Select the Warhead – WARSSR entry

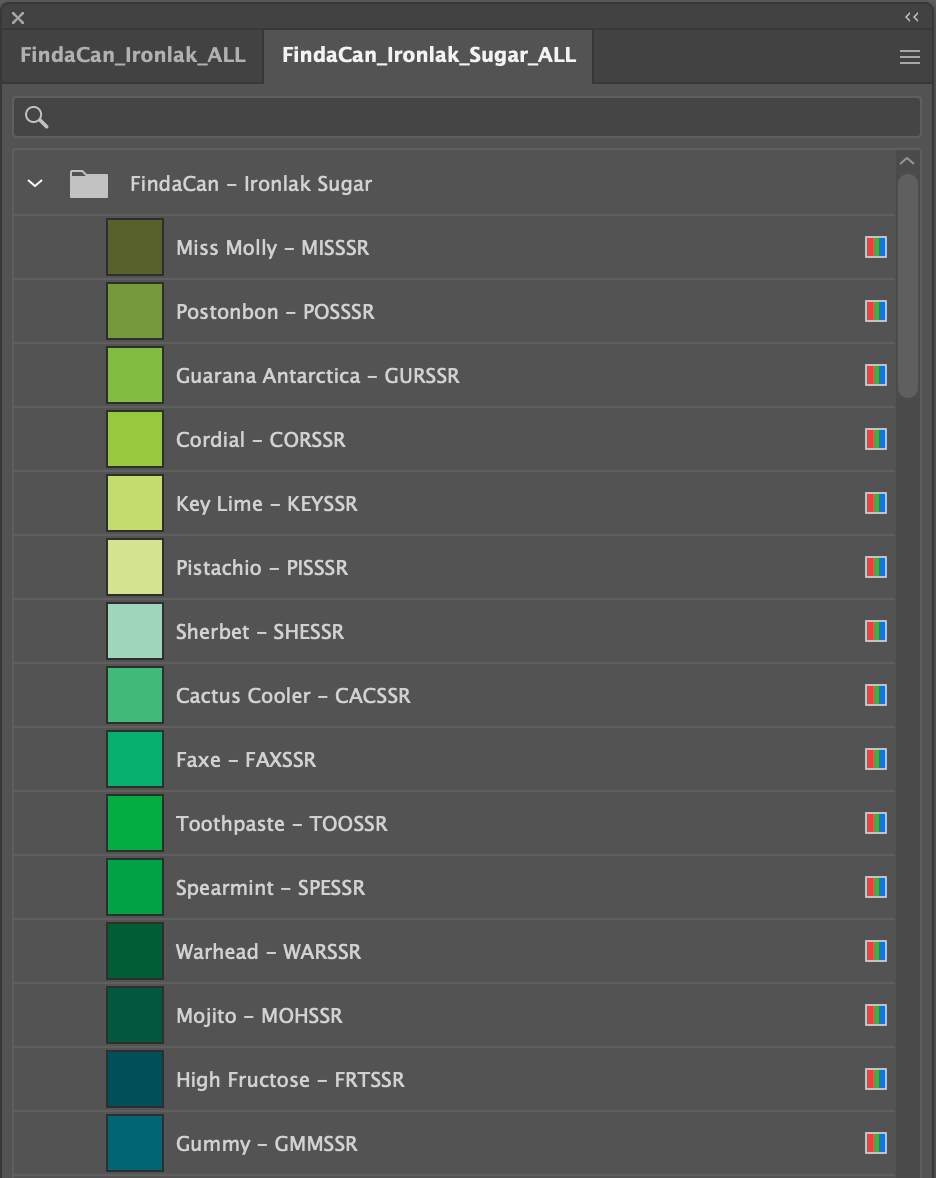pyautogui.click(x=268, y=952)
